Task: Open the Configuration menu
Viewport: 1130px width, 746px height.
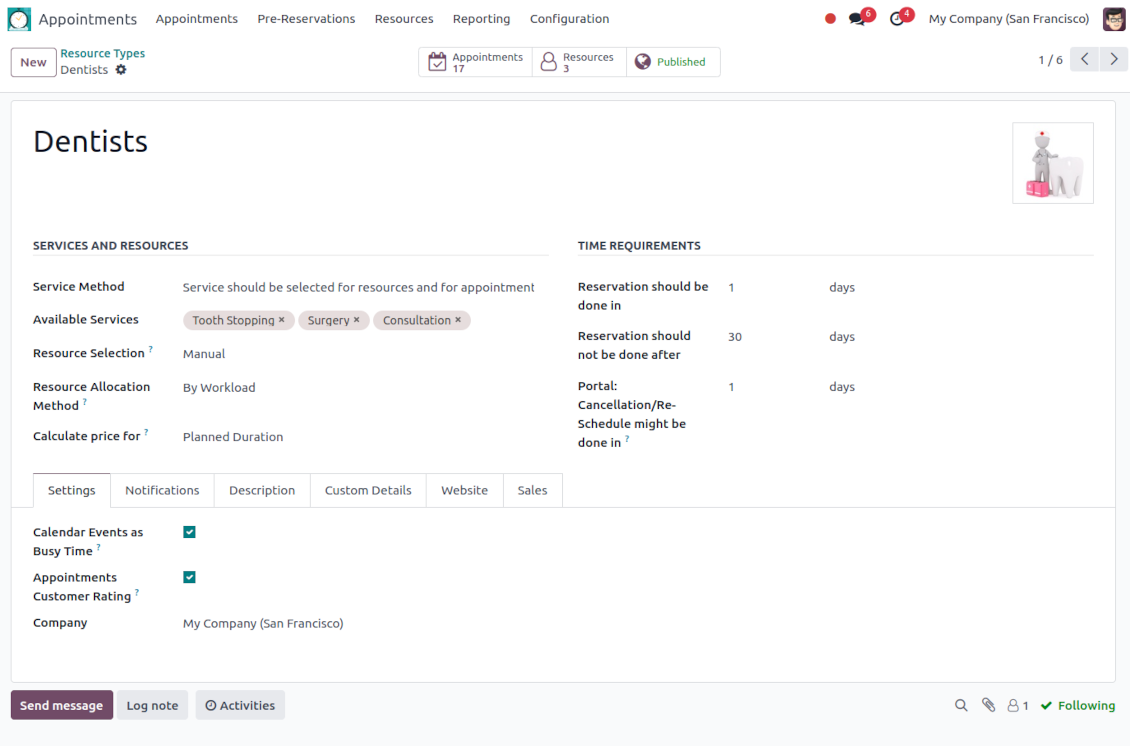Action: (x=569, y=19)
